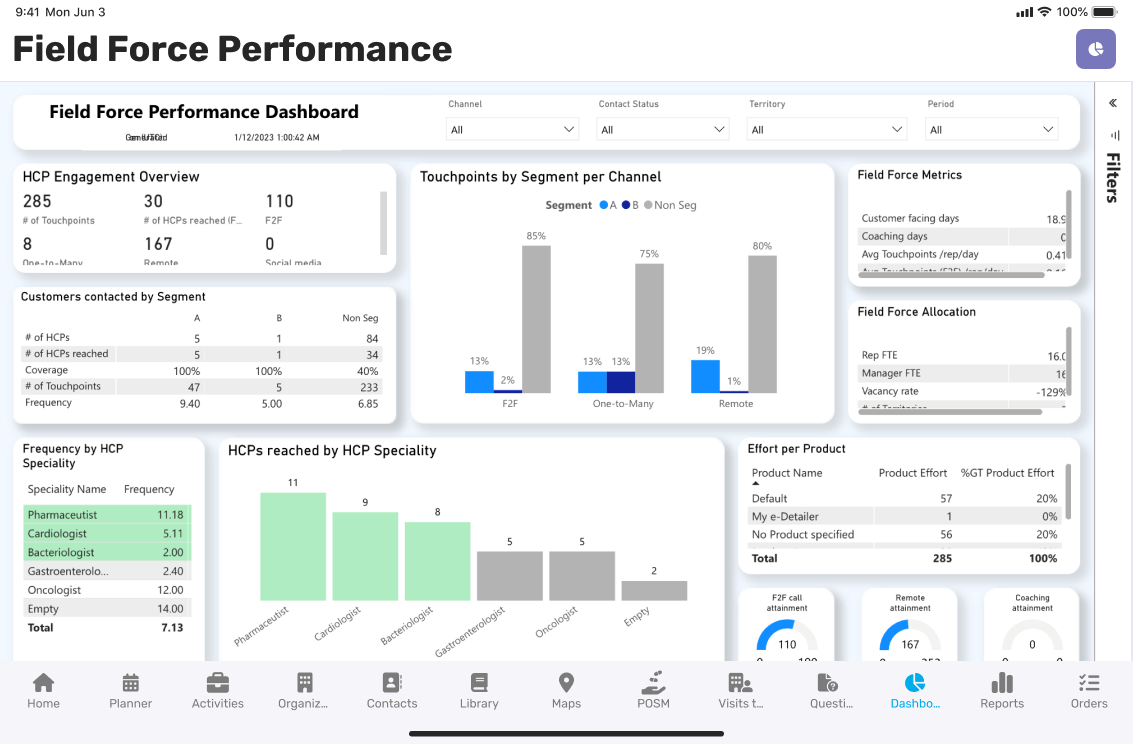Open Activities briefcase icon
The image size is (1133, 744).
217,682
